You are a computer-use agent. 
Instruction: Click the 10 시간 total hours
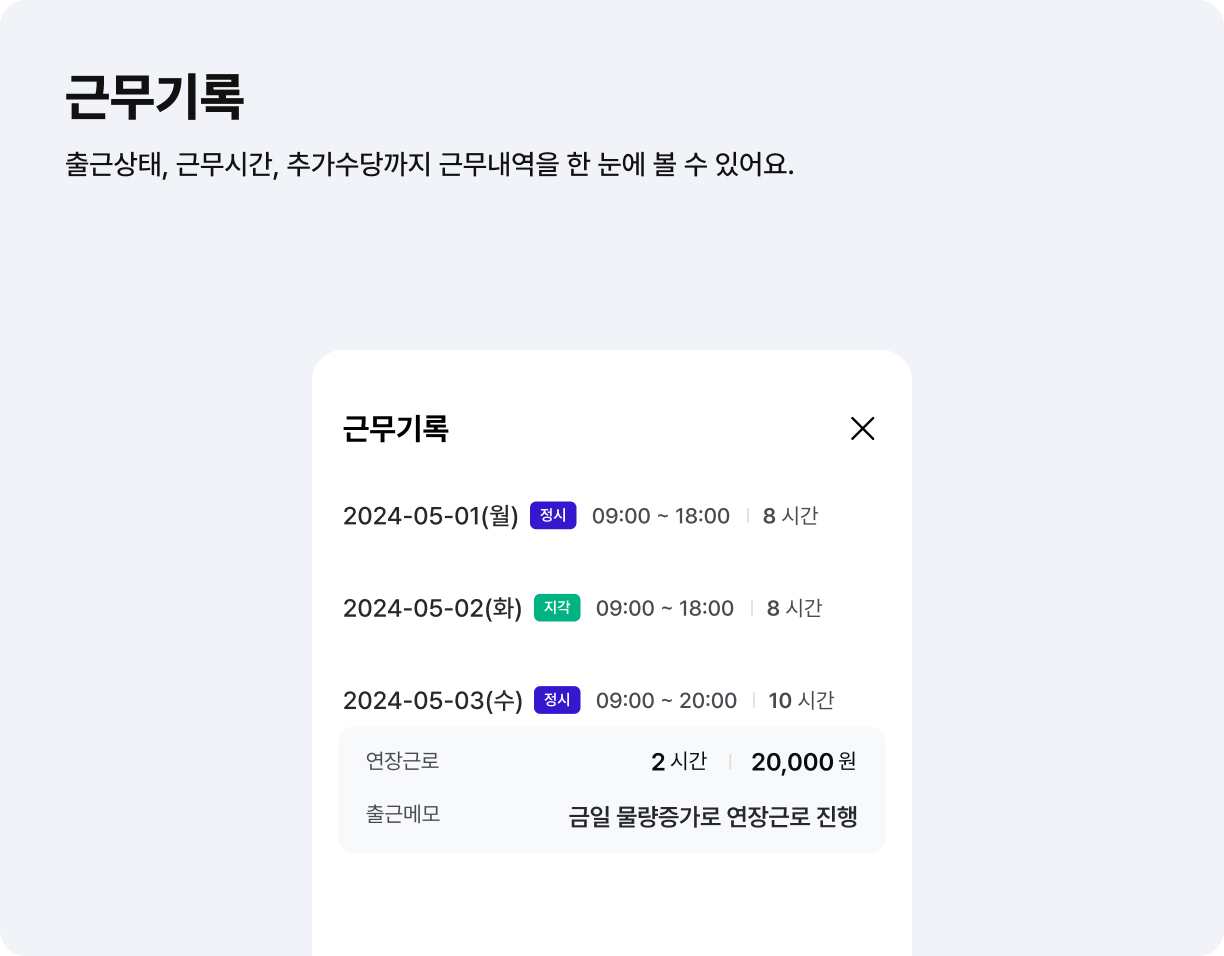(801, 700)
